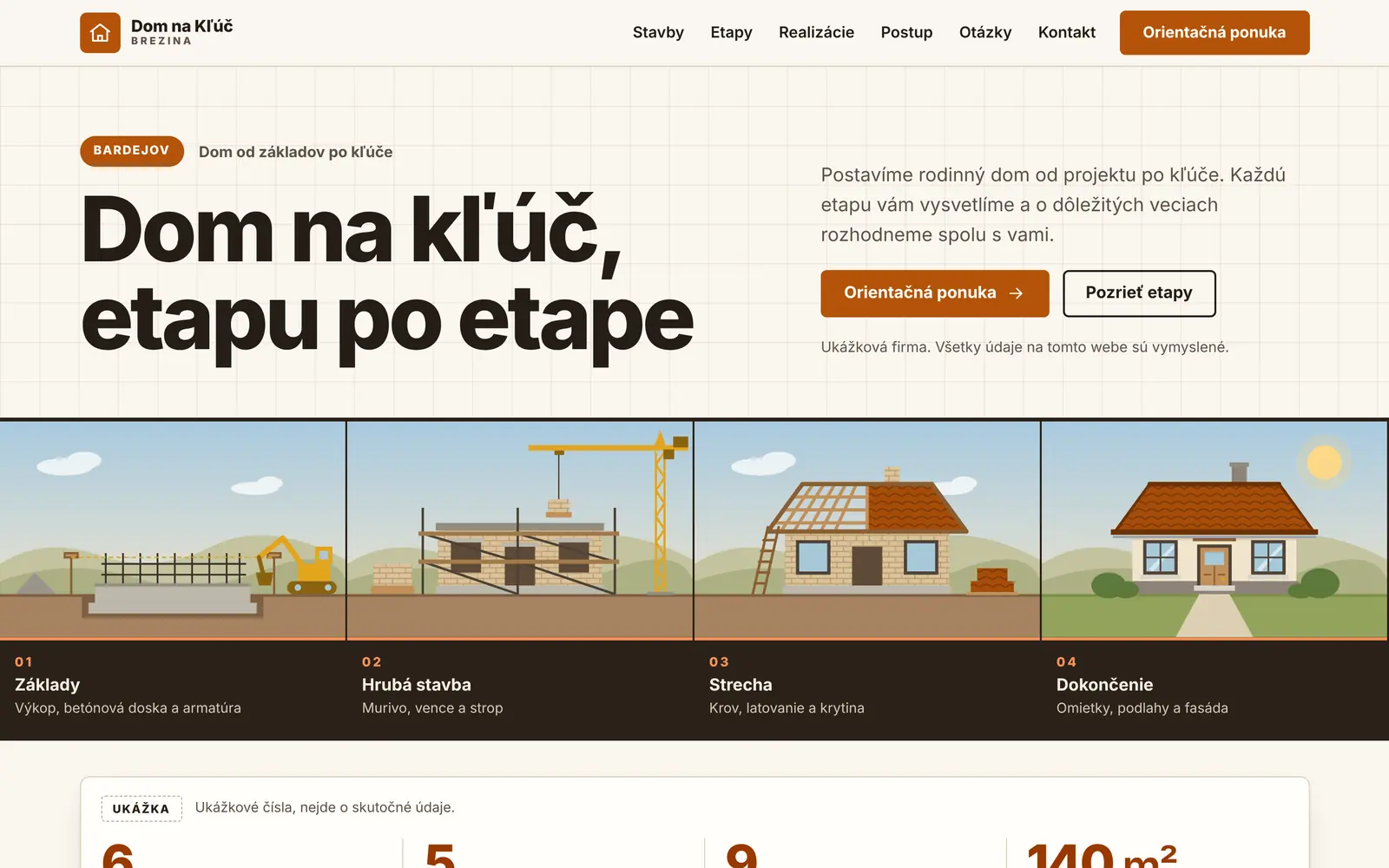
Task: Click the UKÁŽKA label badge
Action: click(x=142, y=808)
